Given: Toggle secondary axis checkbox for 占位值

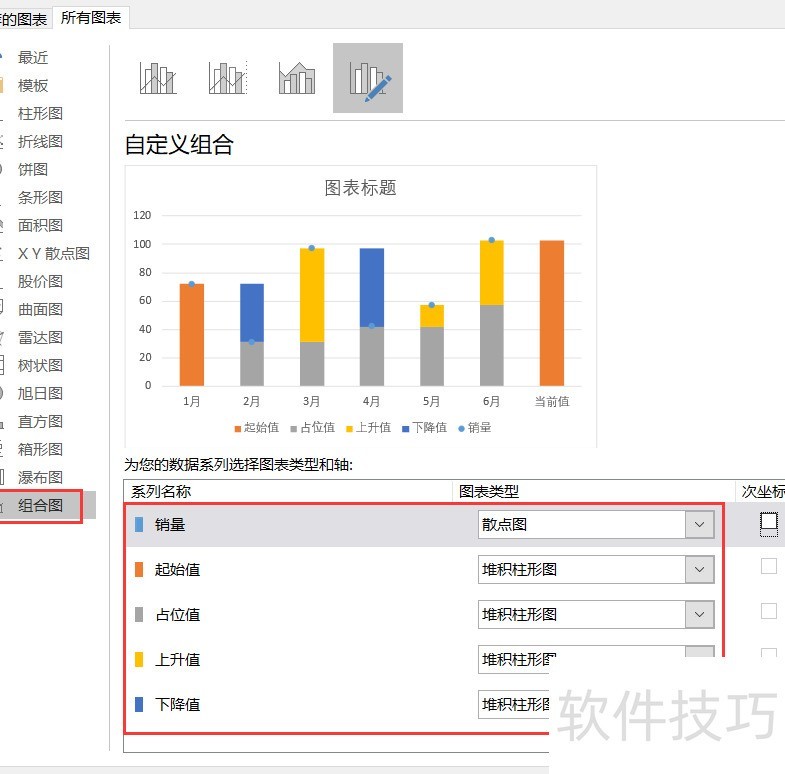Looking at the screenshot, I should tap(768, 611).
